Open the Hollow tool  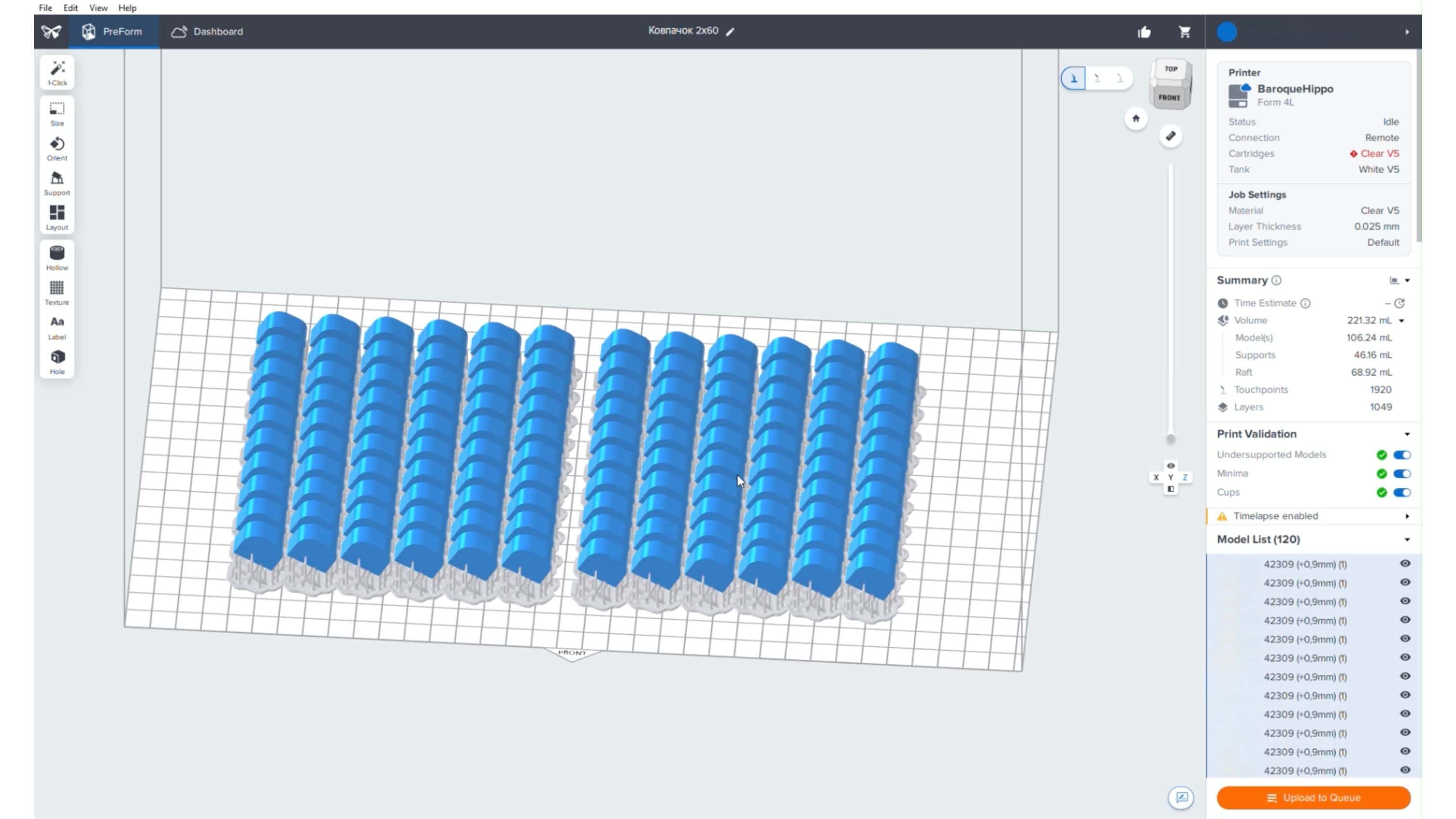point(57,258)
